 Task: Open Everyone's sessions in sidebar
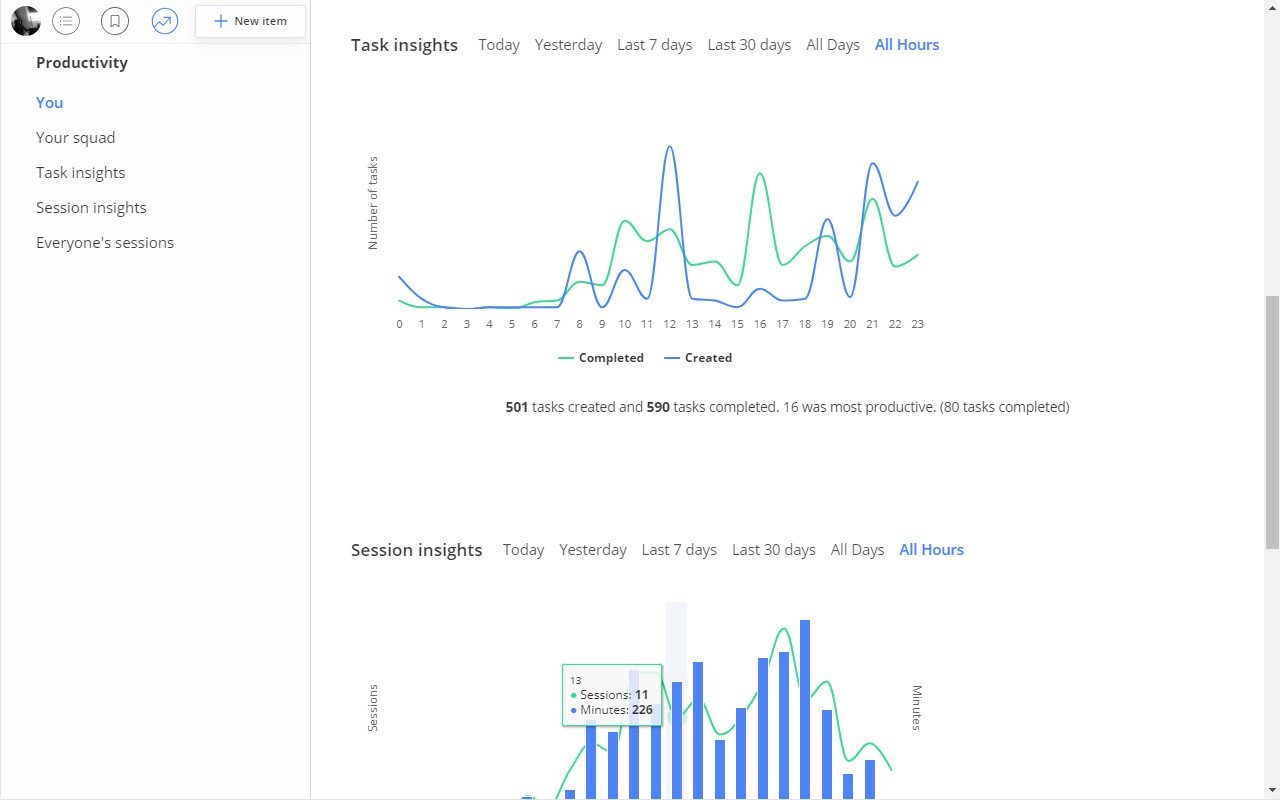(x=105, y=242)
